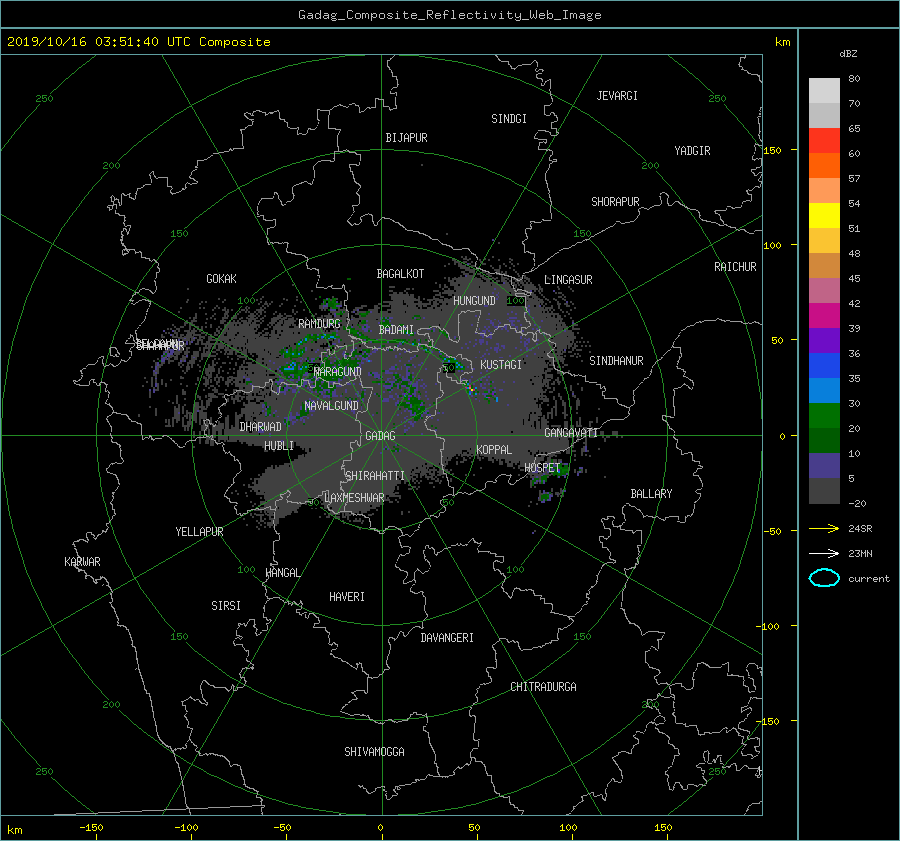The height and width of the screenshot is (841, 900).
Task: Click the '23MN' legend label
Action: pyautogui.click(x=860, y=554)
